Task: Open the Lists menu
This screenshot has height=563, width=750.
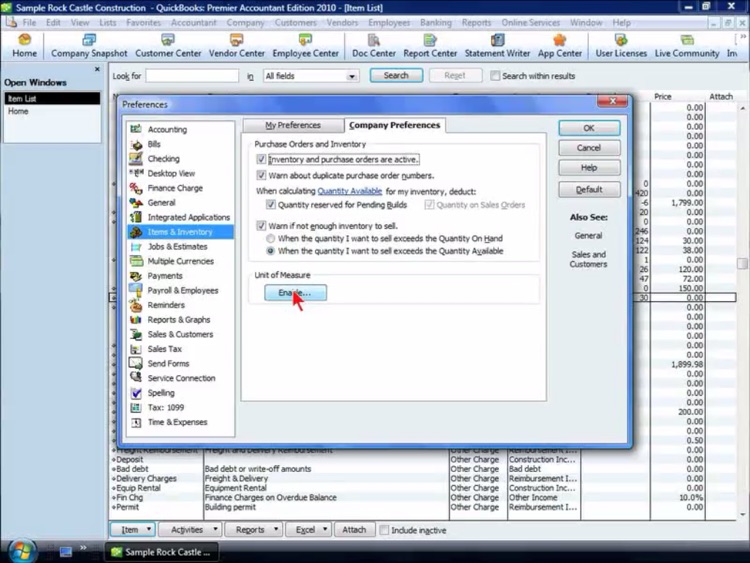Action: pos(108,22)
